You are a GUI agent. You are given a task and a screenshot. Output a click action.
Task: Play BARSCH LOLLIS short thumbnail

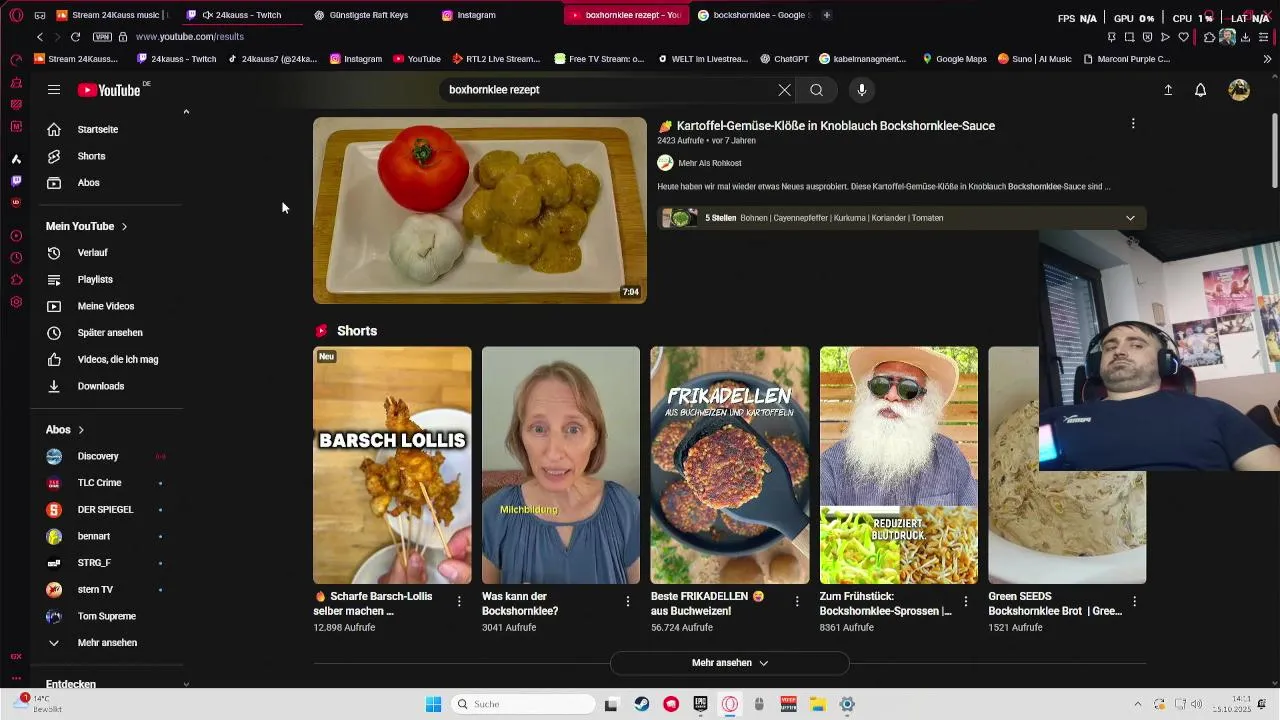(x=392, y=465)
